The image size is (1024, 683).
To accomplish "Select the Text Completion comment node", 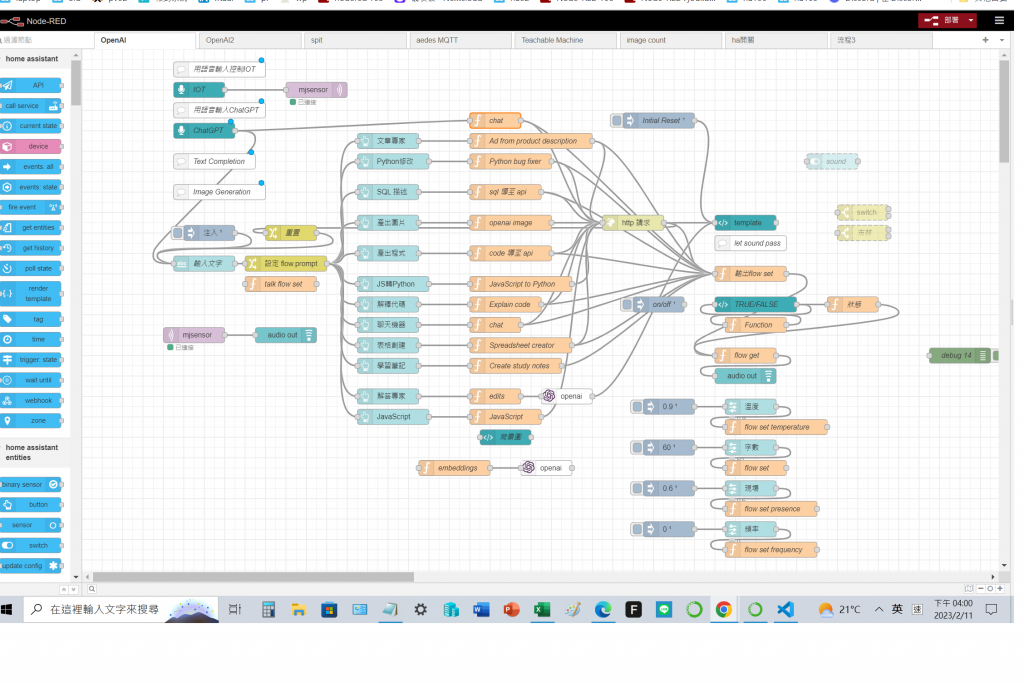I will pyautogui.click(x=214, y=161).
